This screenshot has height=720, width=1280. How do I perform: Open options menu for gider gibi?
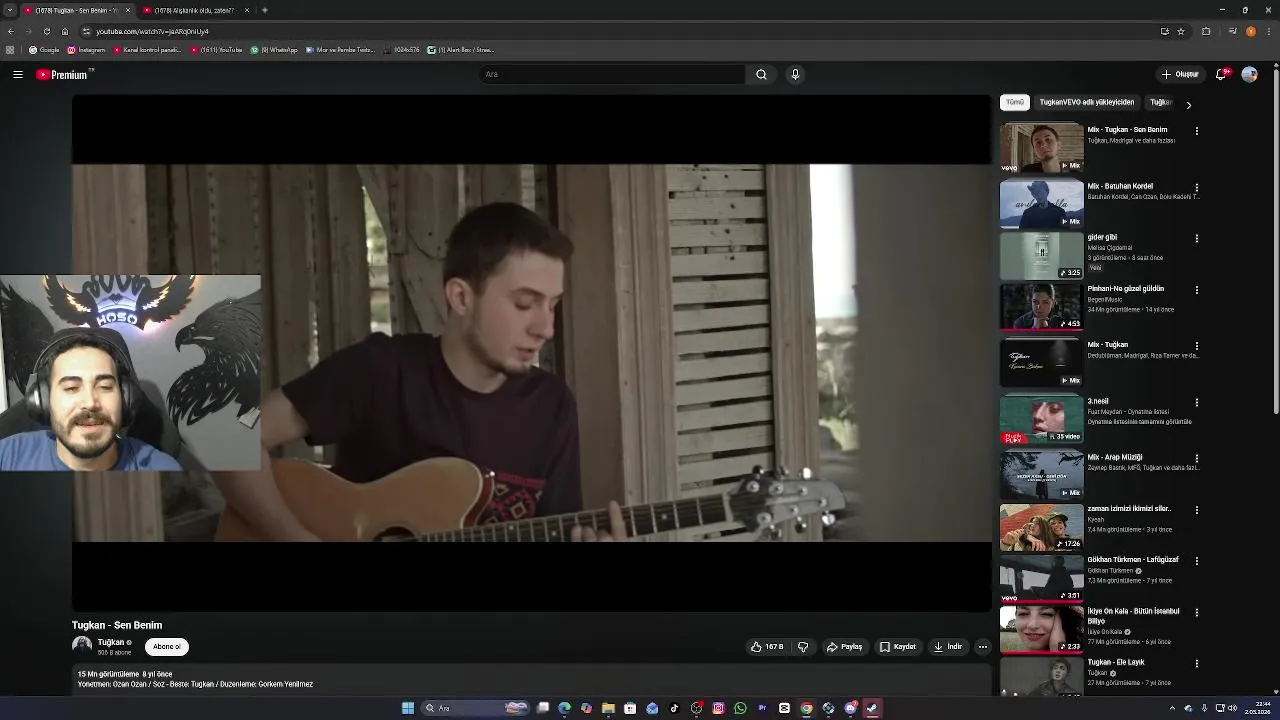click(1196, 239)
